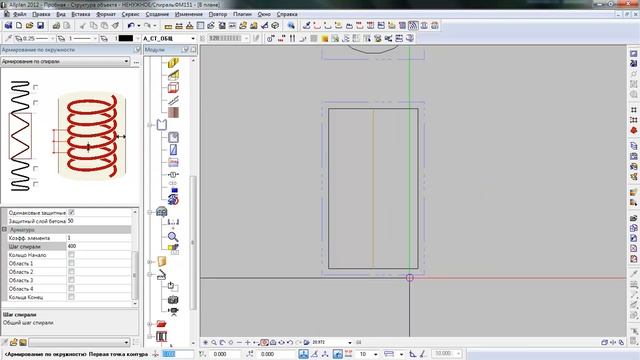The height and width of the screenshot is (360, 640).
Task: Open the value 10 dropdown in status bar
Action: [x=376, y=354]
